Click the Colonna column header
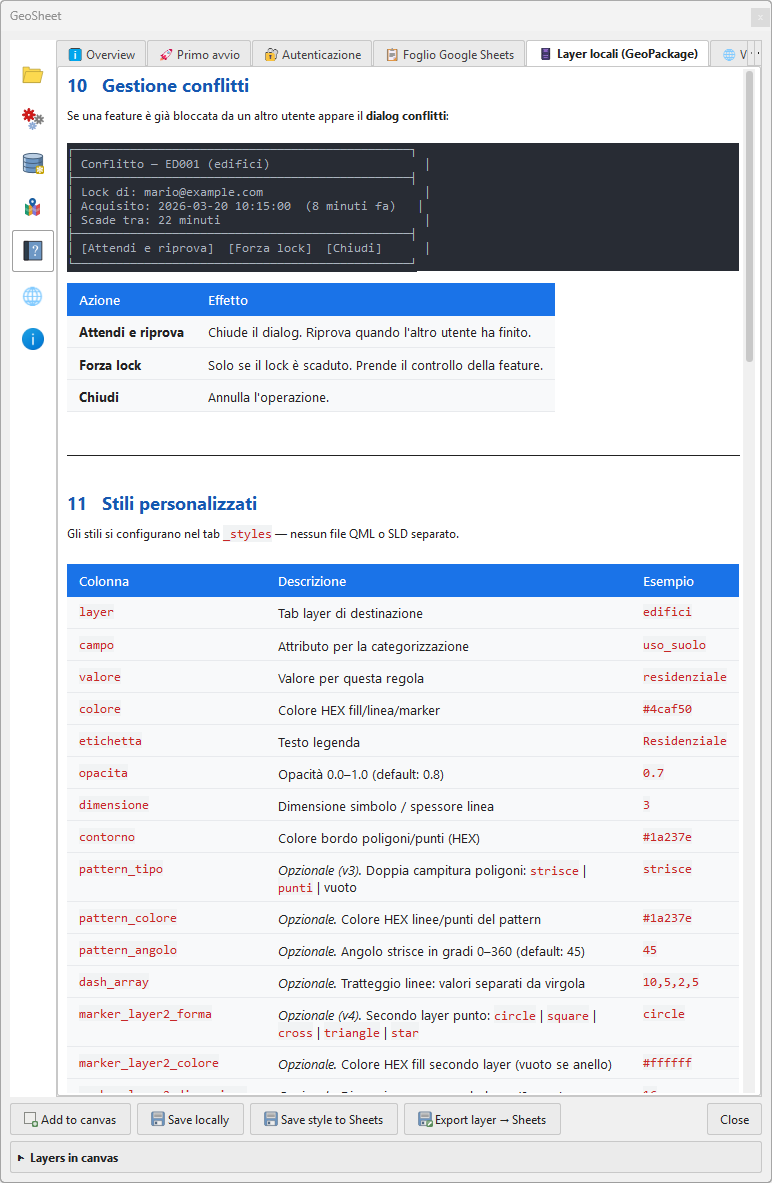This screenshot has height=1183, width=772. [x=104, y=582]
